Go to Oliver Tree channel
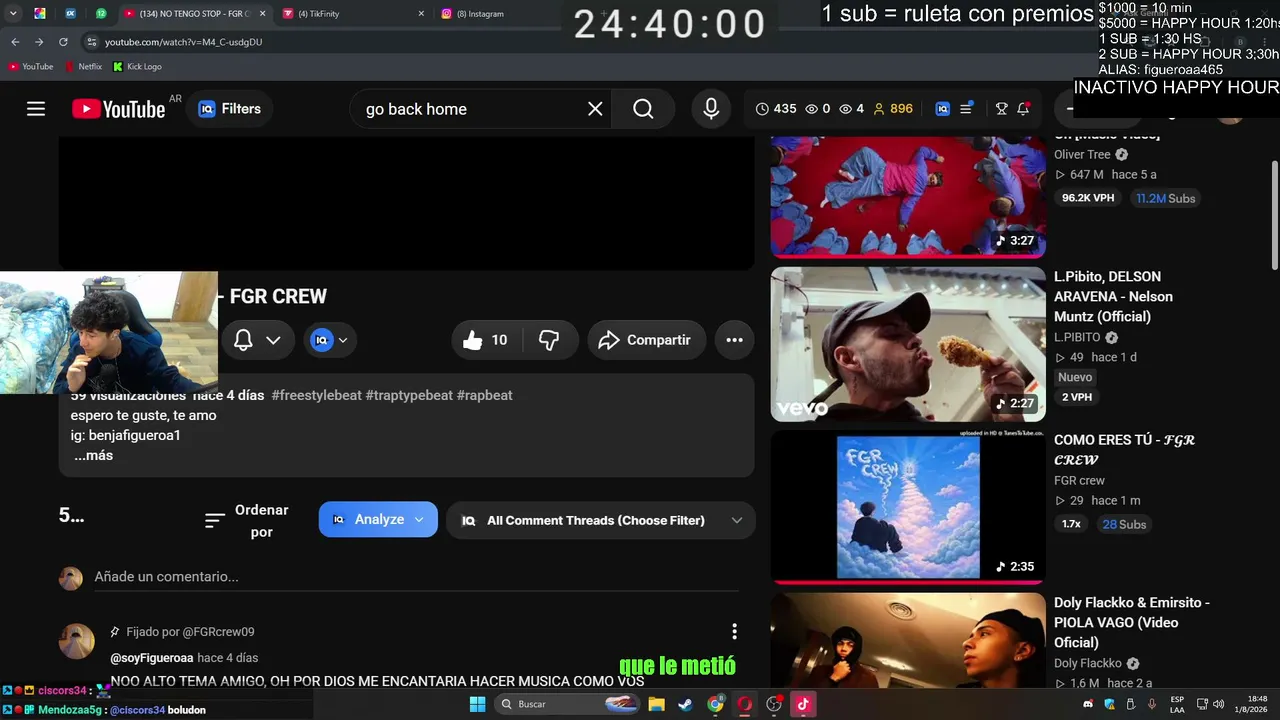Viewport: 1280px width, 720px height. 1083,155
